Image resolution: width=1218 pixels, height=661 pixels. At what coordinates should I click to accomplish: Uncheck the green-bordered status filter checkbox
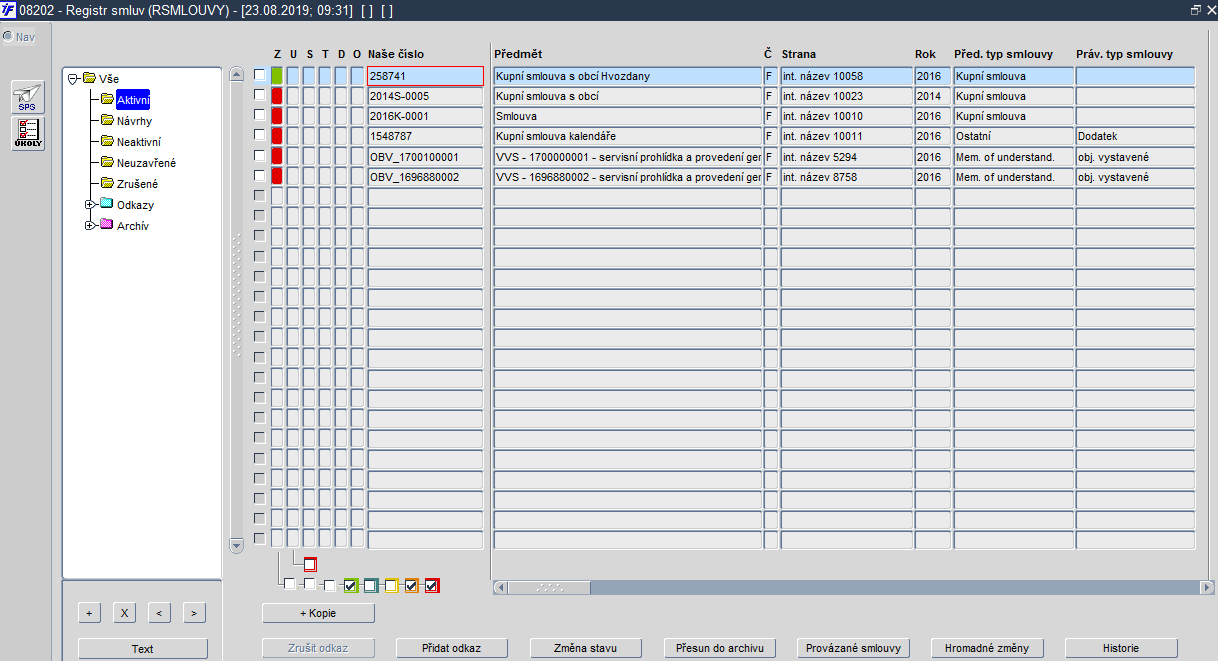[351, 586]
